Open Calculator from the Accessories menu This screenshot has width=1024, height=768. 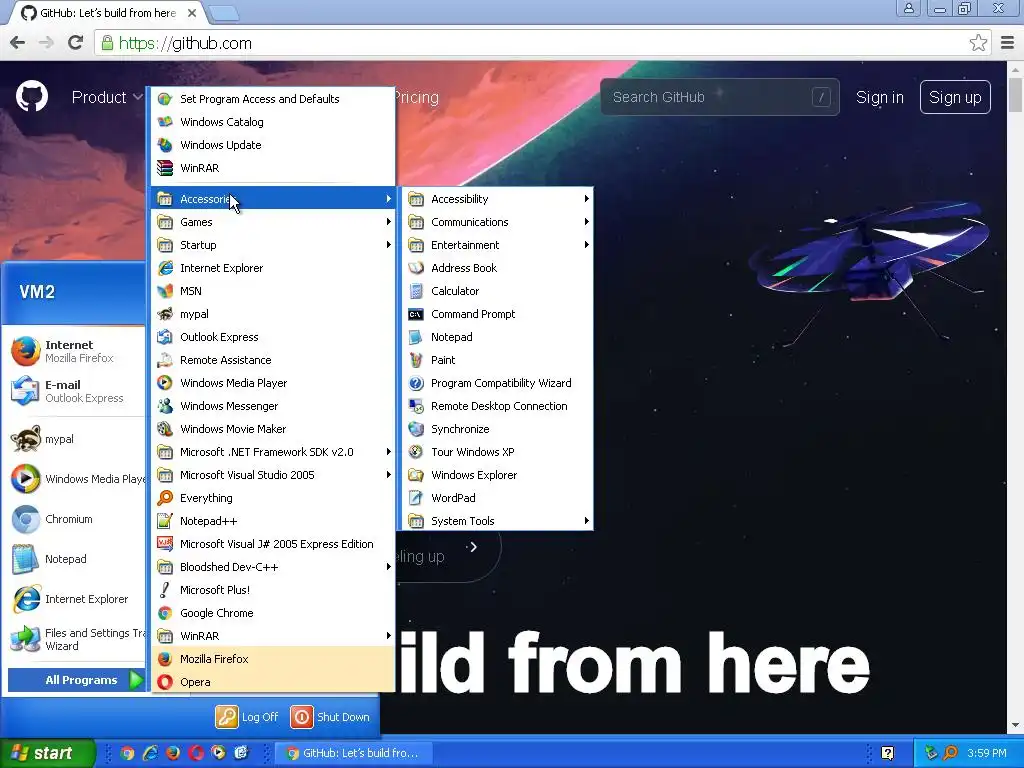tap(496, 291)
